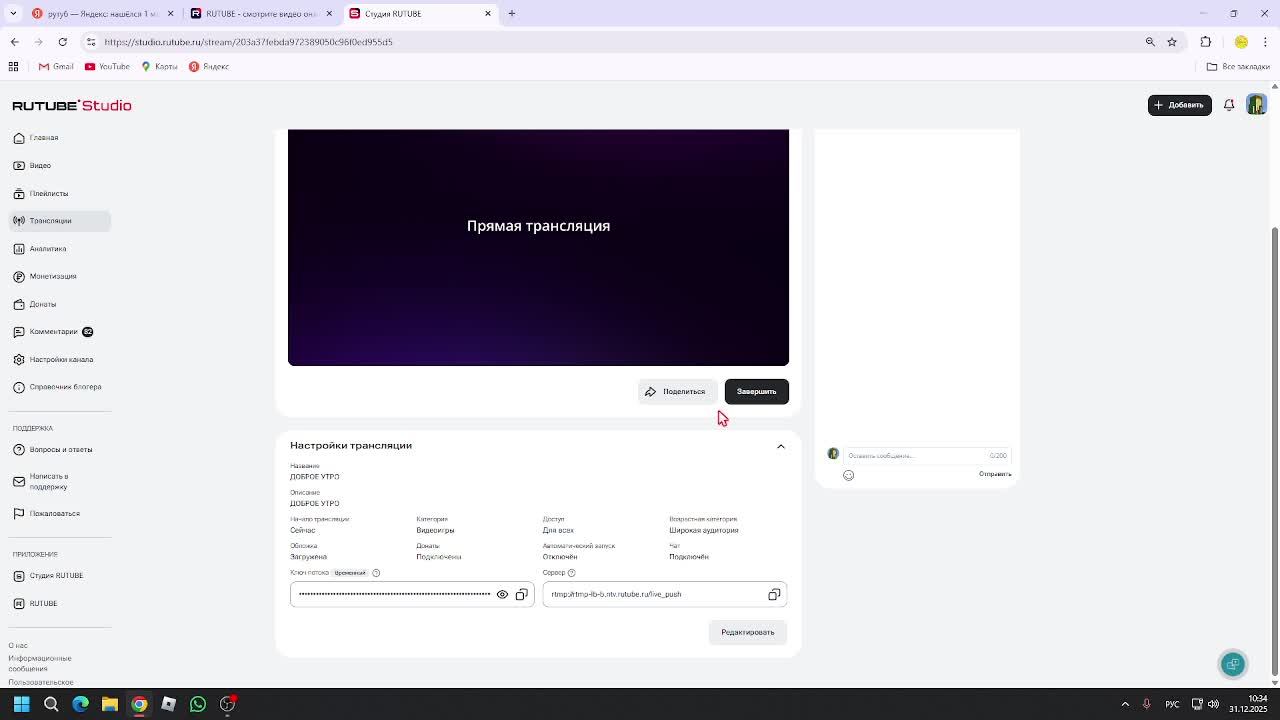Viewport: 1280px width, 720px height.
Task: Open WhatsApp from the taskbar
Action: coord(198,704)
